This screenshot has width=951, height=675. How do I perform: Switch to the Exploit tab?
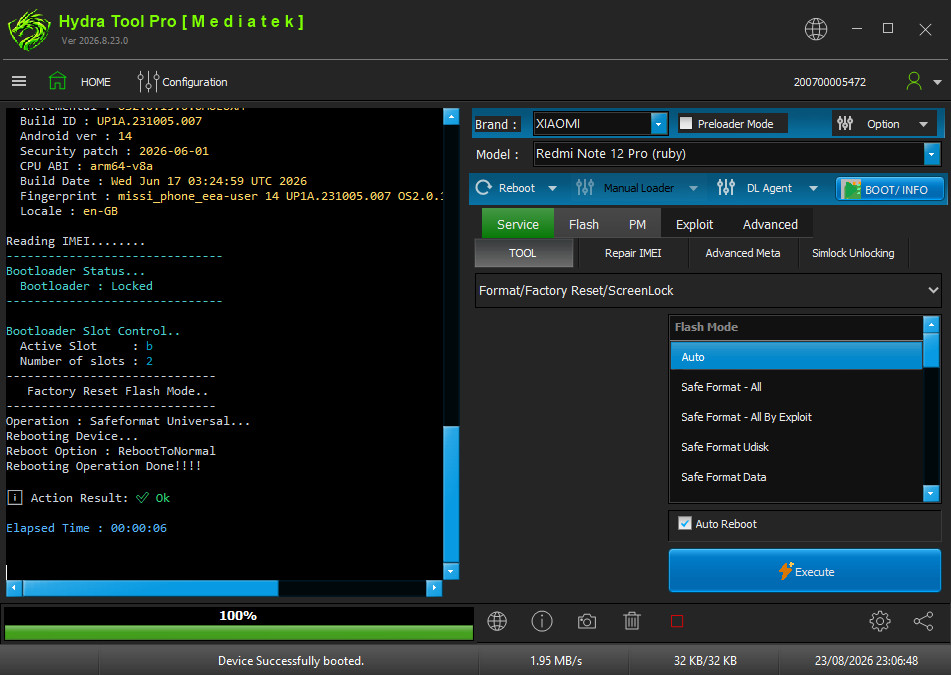tap(694, 224)
